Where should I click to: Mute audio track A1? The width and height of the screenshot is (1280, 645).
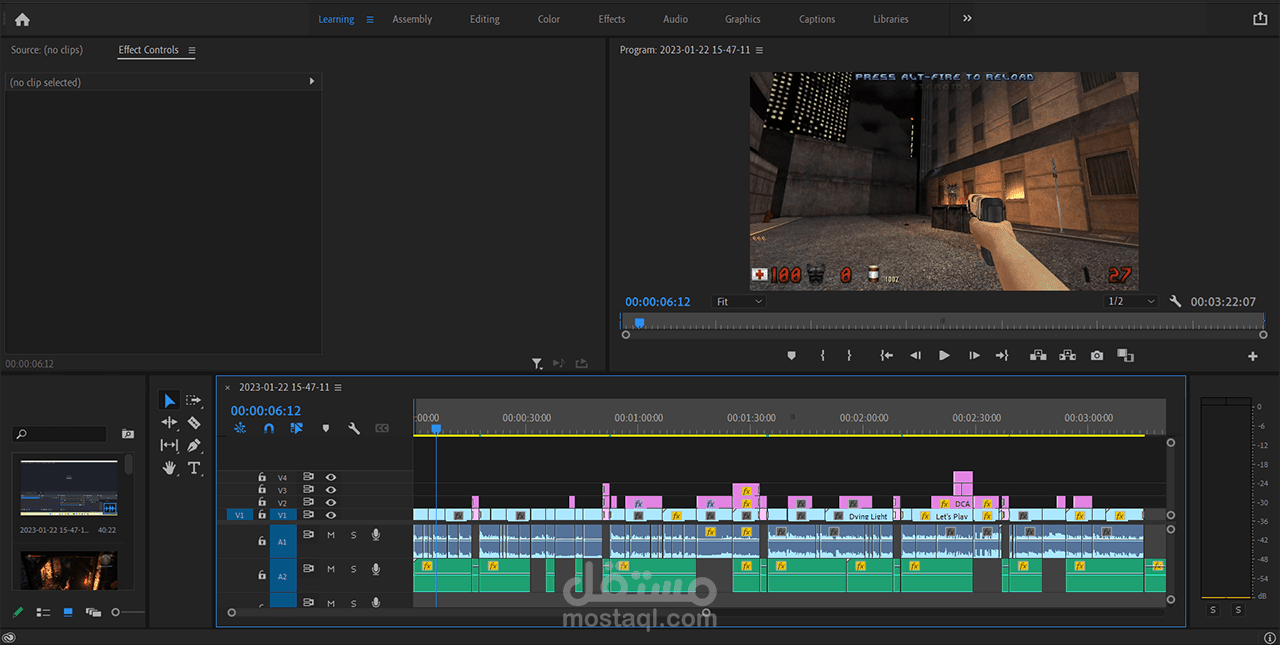[331, 535]
